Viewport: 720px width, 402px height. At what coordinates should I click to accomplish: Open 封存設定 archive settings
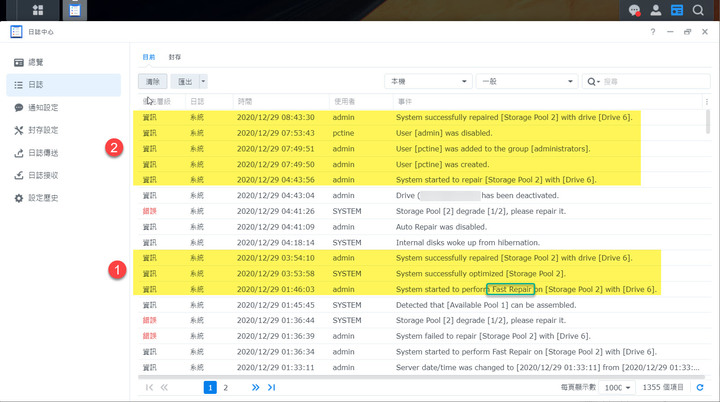coord(64,130)
